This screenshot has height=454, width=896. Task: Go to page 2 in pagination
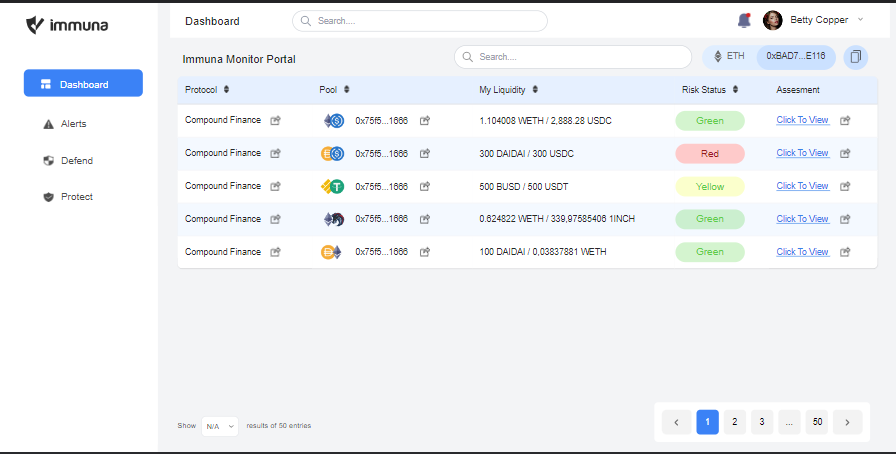tap(735, 422)
